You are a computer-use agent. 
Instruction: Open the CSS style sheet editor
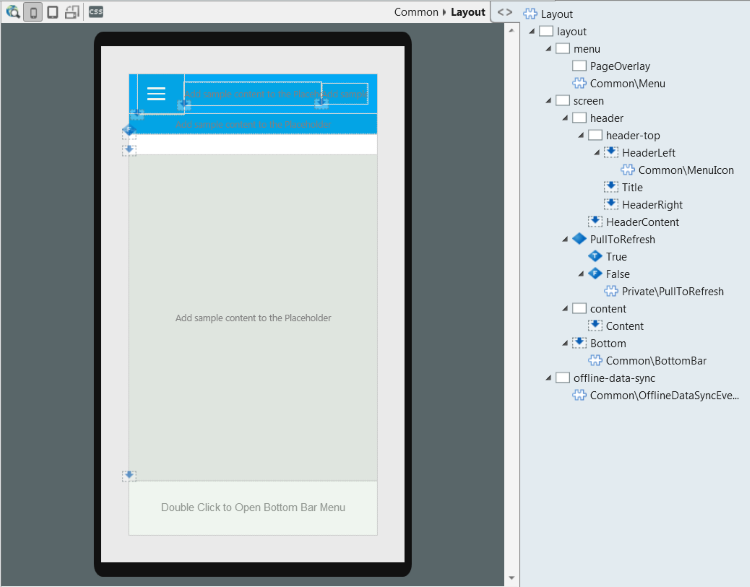(x=96, y=12)
